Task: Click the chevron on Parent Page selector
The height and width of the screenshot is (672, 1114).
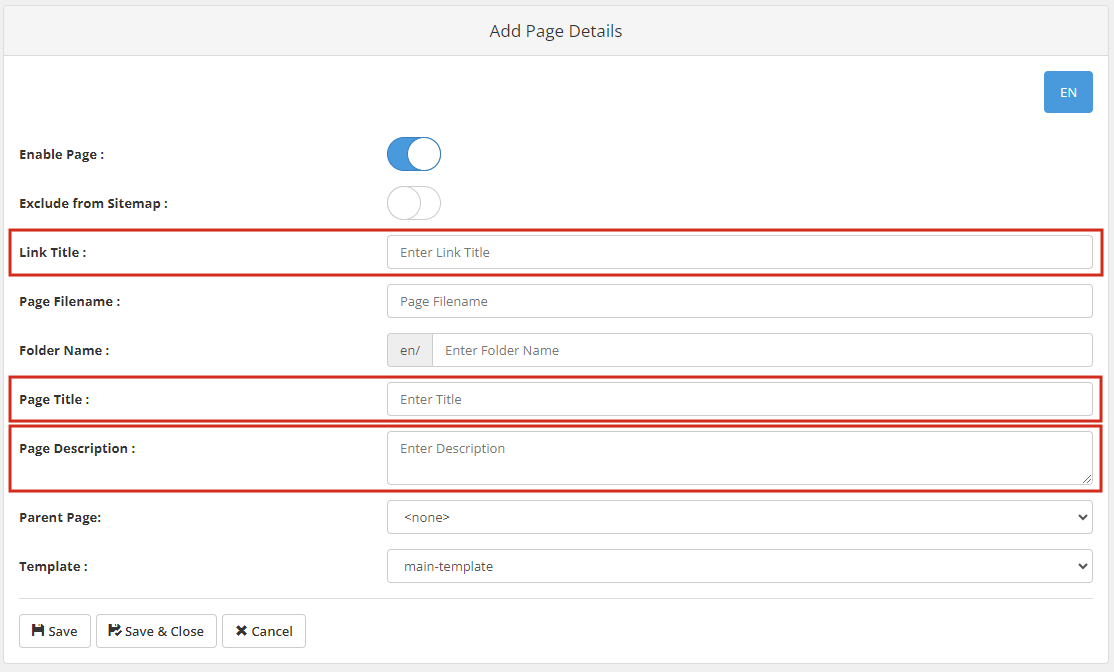Action: tap(1082, 517)
